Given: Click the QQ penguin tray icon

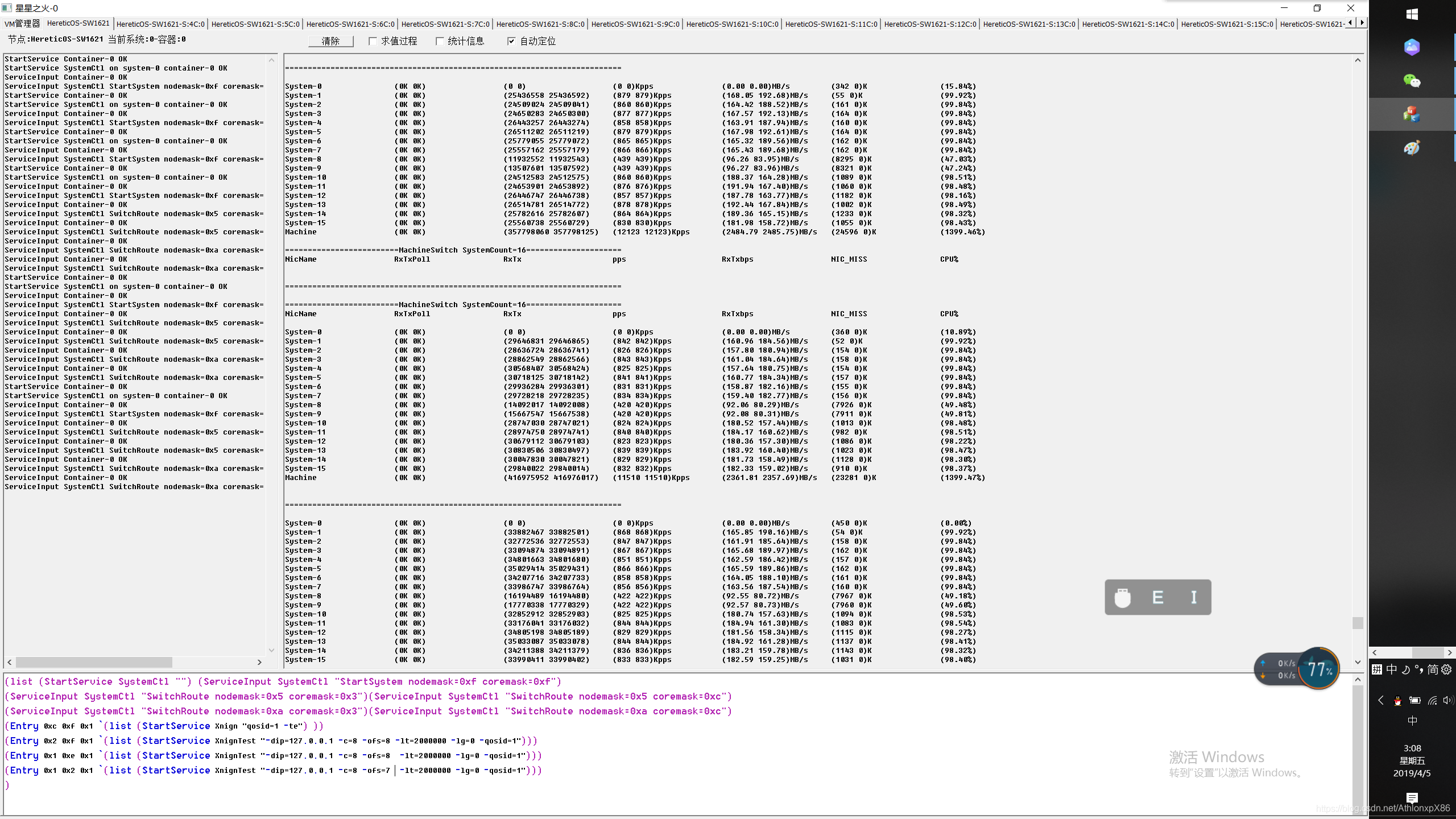Looking at the screenshot, I should [1397, 701].
